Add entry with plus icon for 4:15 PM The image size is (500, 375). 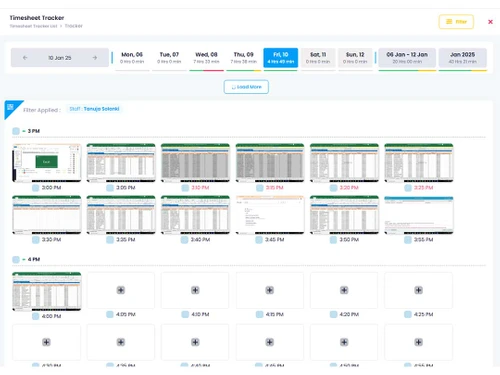point(270,290)
